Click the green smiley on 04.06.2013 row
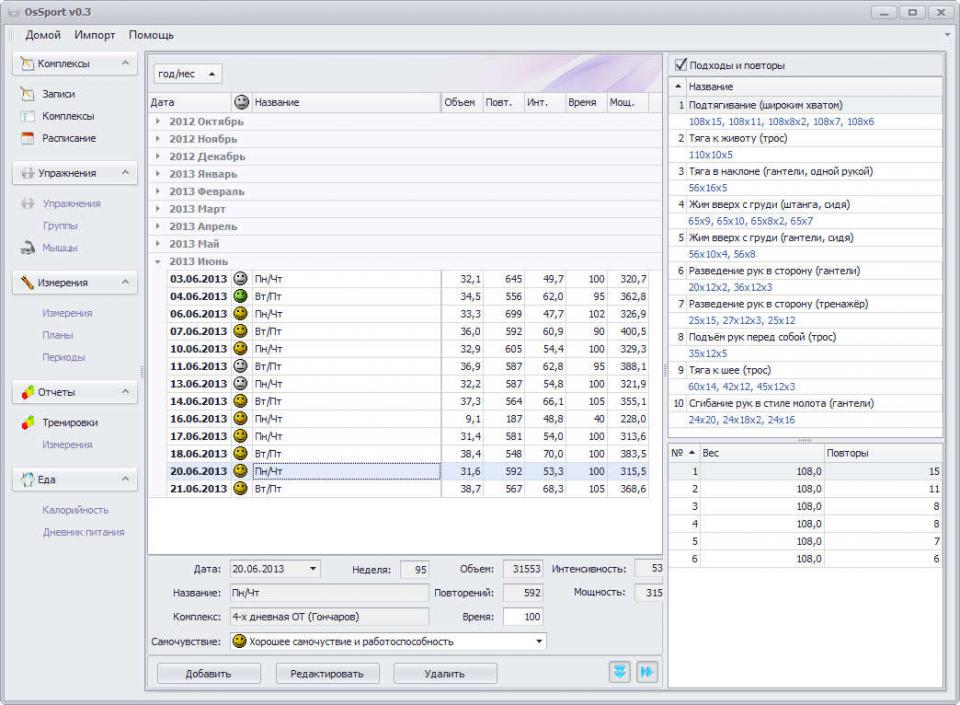Screen dimensions: 960x705 (240, 296)
